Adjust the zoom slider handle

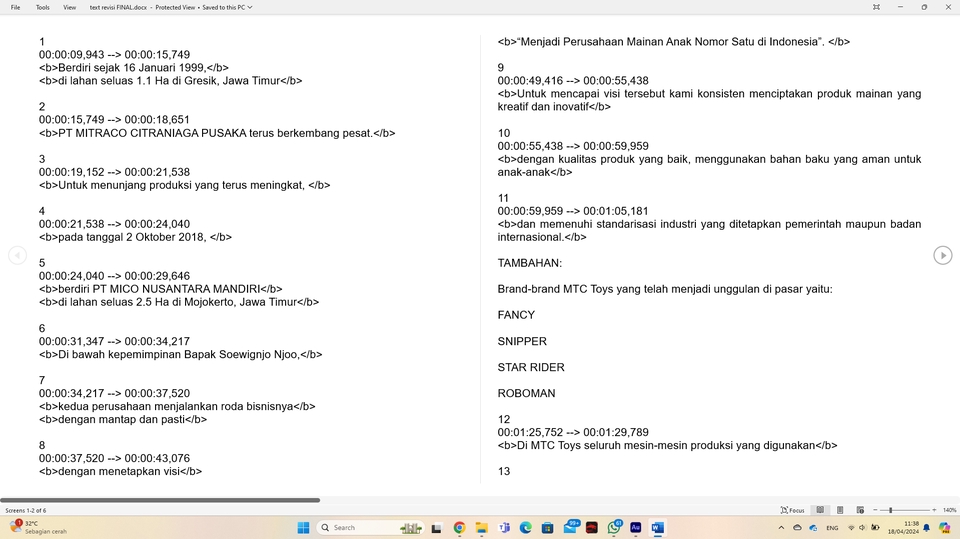click(x=890, y=510)
